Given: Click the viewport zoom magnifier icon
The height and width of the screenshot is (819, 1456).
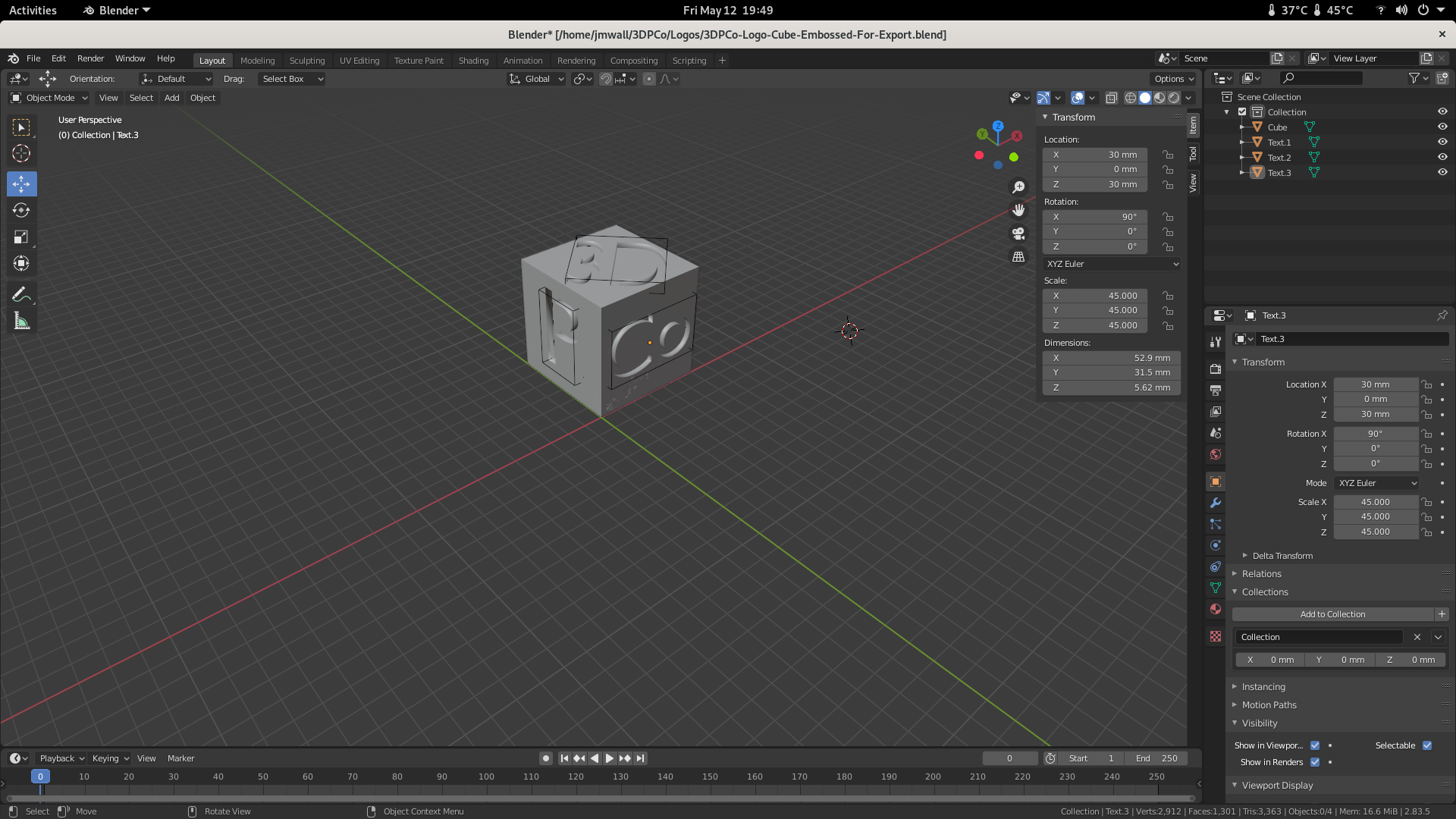Looking at the screenshot, I should 1018,187.
